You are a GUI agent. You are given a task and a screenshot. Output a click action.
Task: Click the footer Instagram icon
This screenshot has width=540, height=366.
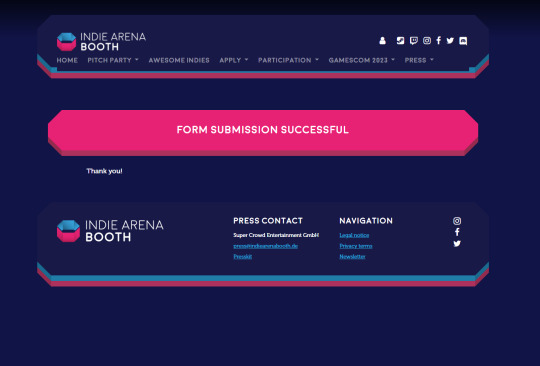coord(457,221)
